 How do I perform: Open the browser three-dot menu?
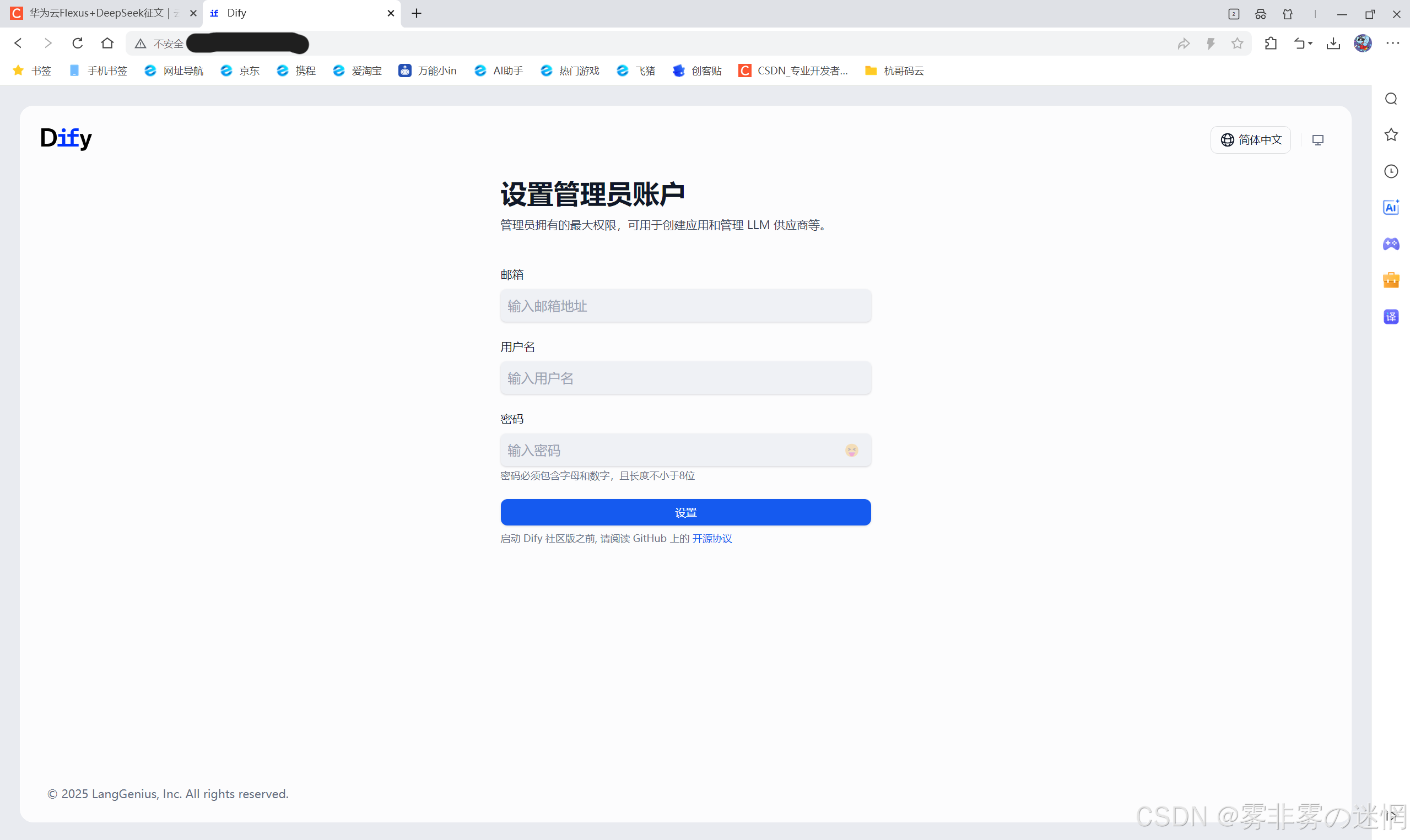point(1392,44)
